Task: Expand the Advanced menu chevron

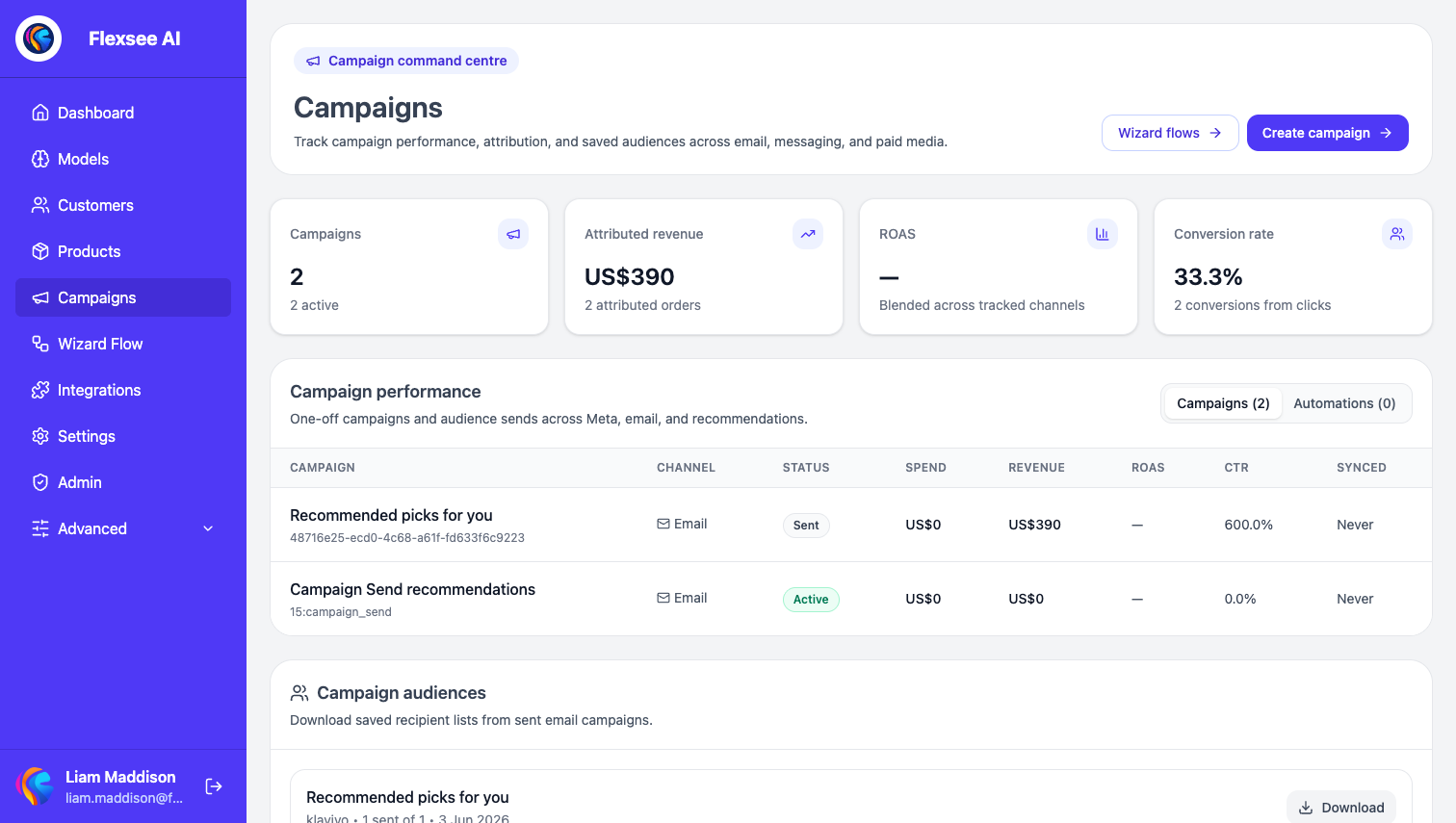Action: (208, 528)
